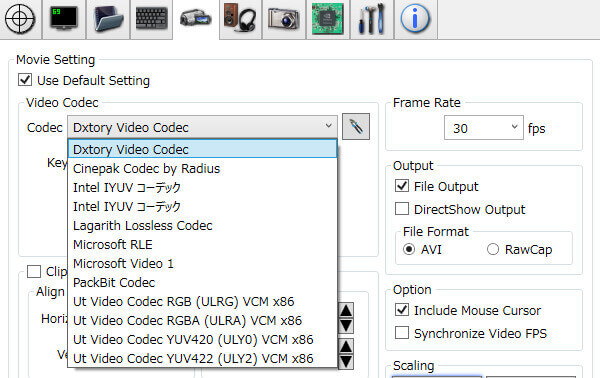This screenshot has height=378, width=600.
Task: Open the camera Screenshot settings tab
Action: tap(284, 19)
